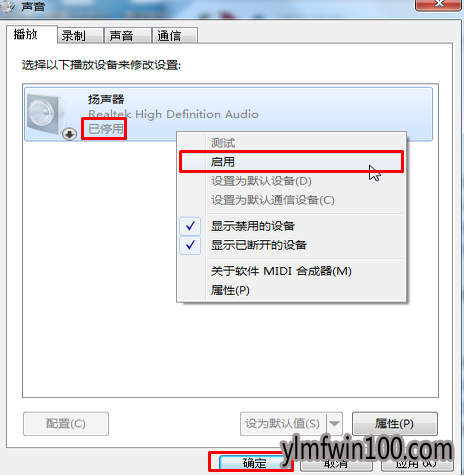Click the disabled down-arrow badge on speaker

pyautogui.click(x=69, y=134)
